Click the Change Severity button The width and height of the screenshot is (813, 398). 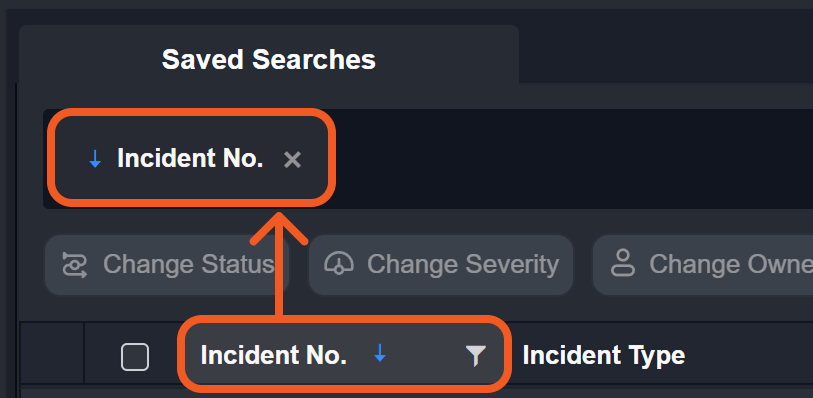[441, 265]
